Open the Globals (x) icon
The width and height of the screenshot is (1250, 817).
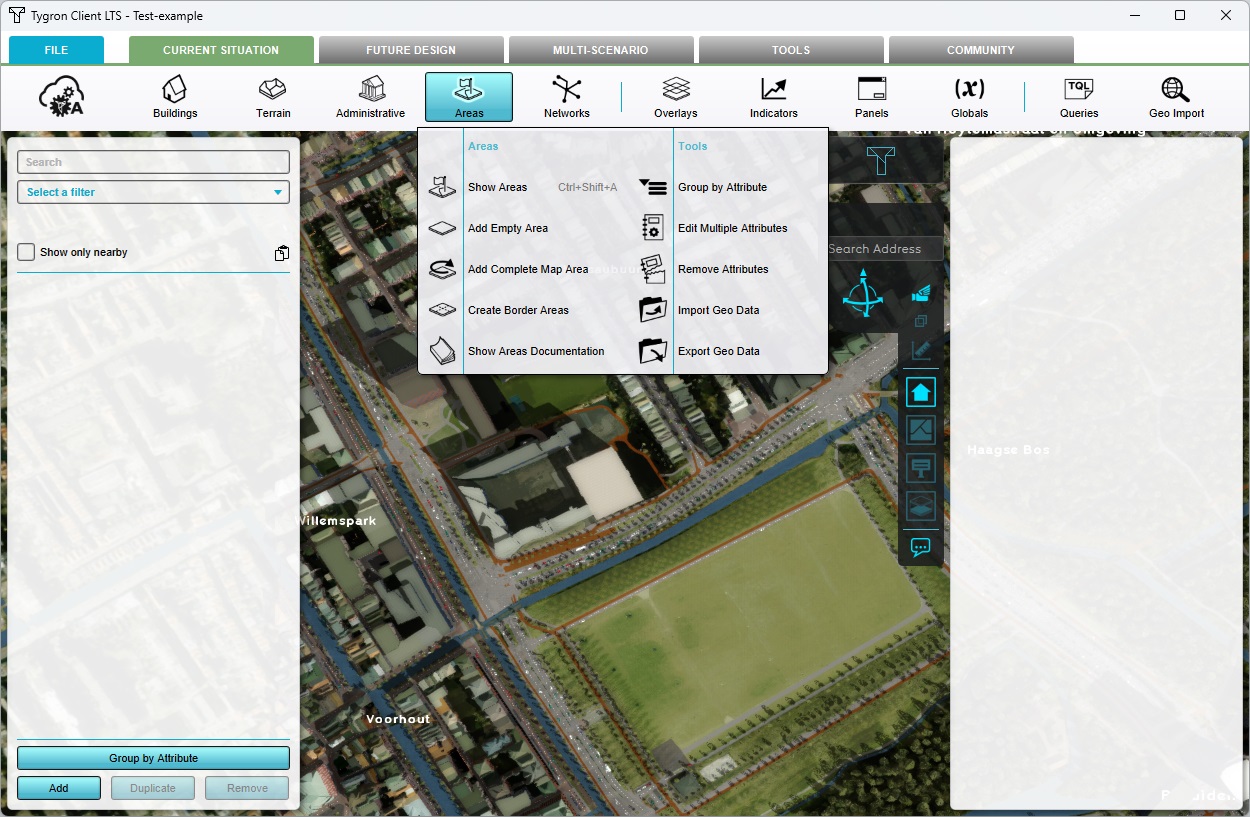[x=969, y=91]
